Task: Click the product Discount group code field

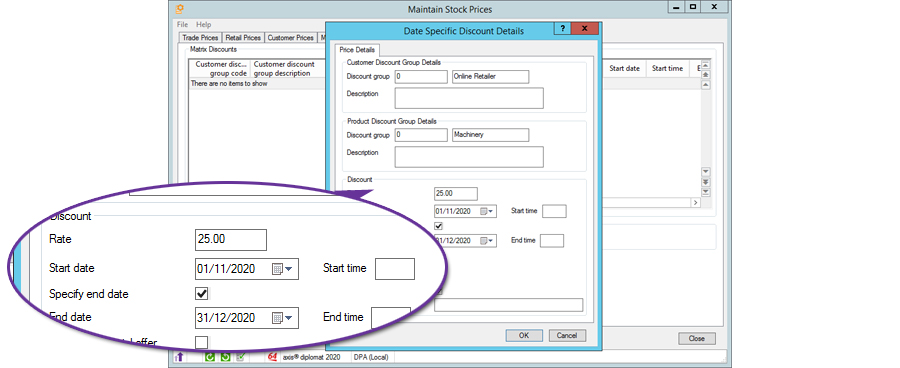Action: (x=421, y=135)
